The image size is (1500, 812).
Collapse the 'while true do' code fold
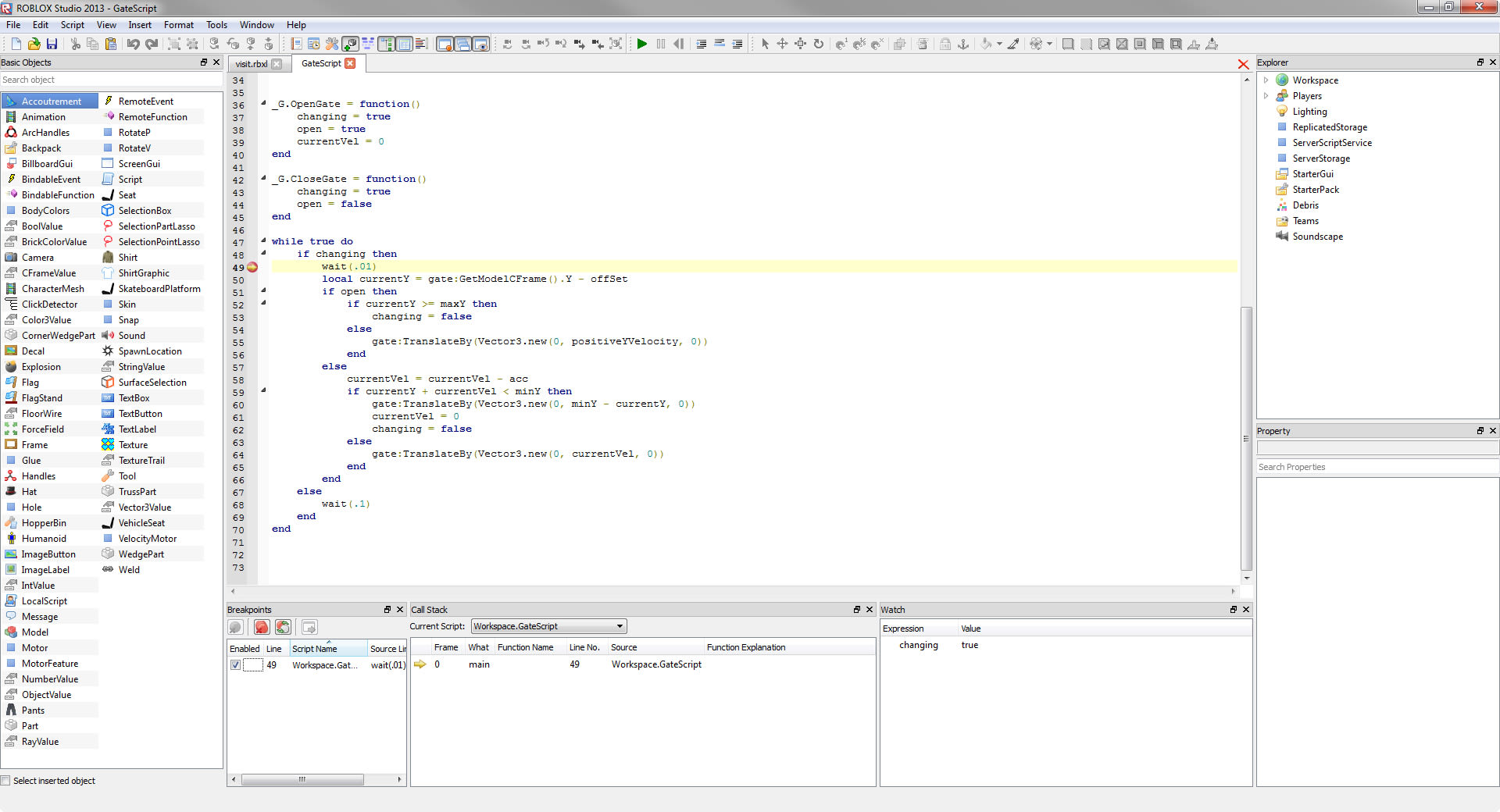tap(263, 240)
